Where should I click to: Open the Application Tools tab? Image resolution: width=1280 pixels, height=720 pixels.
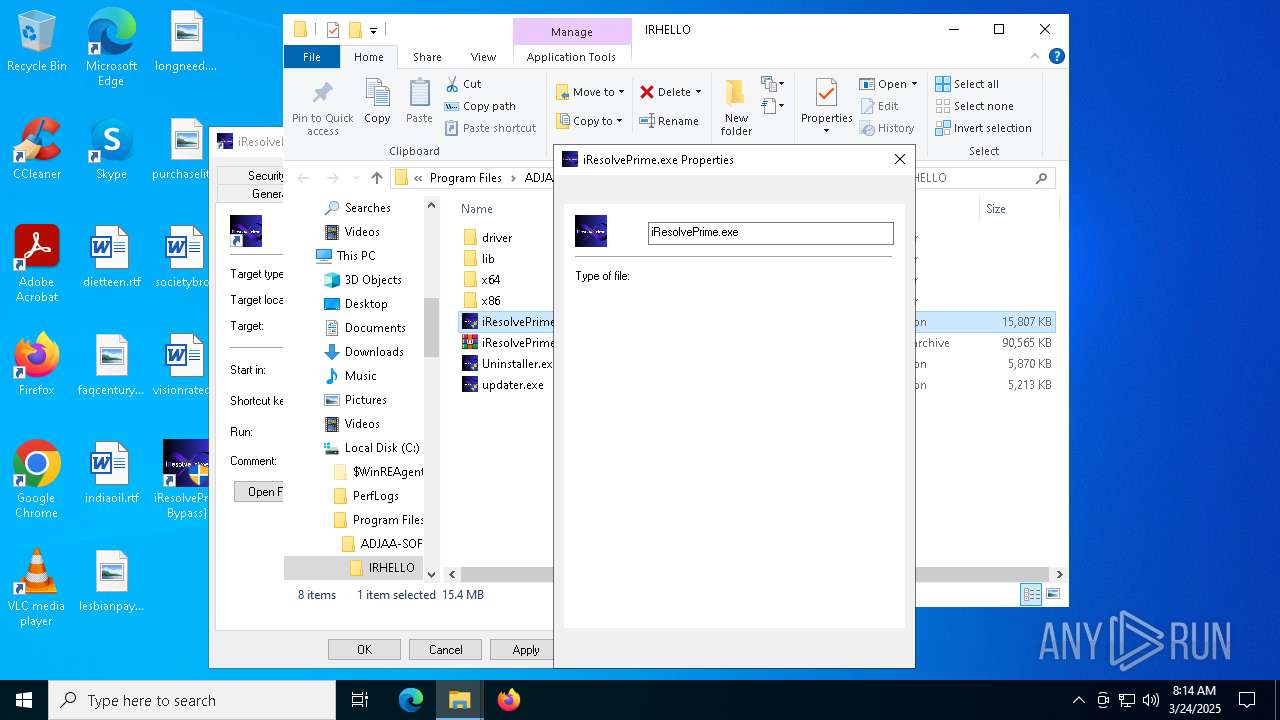click(571, 57)
